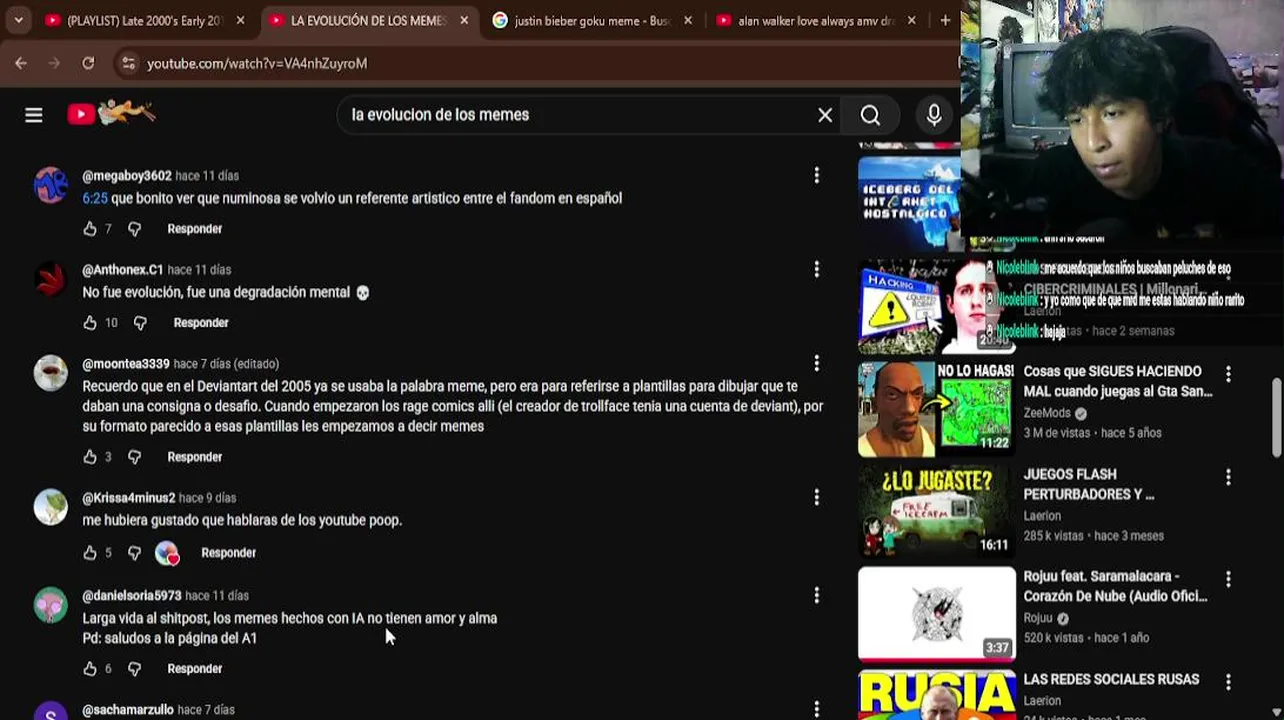Open Cosas que SIGUES HACIENDO MAL title
Viewport: 1284px width, 720px height.
[1118, 381]
